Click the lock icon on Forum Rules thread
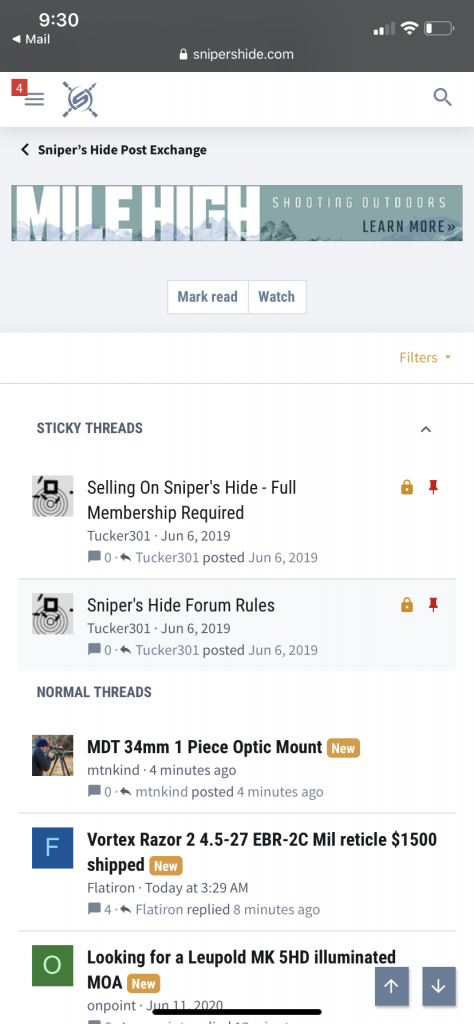The image size is (474, 1024). (407, 605)
